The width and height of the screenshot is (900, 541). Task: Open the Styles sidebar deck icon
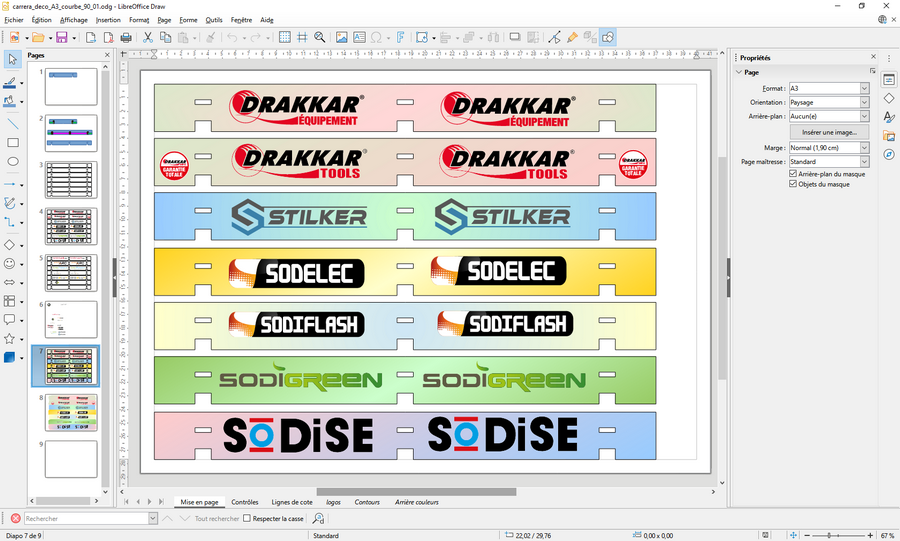[x=889, y=117]
